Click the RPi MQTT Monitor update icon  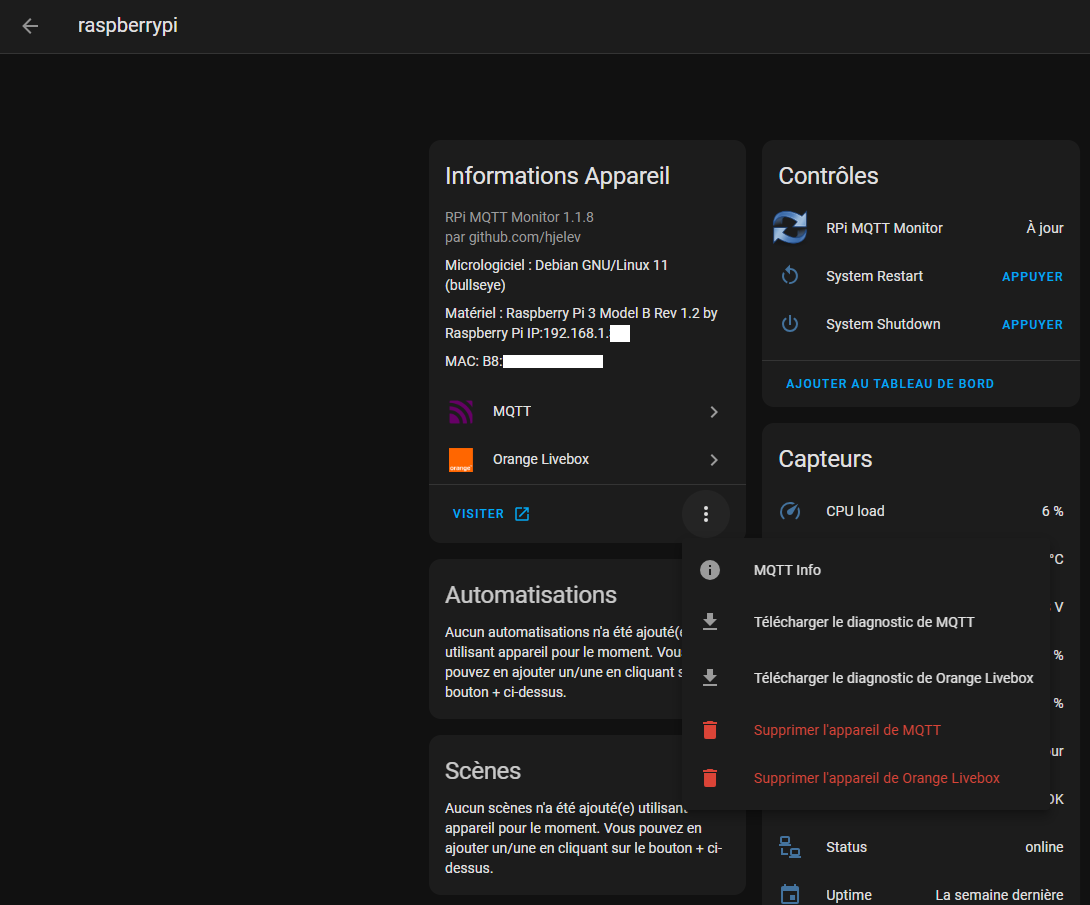pos(790,228)
